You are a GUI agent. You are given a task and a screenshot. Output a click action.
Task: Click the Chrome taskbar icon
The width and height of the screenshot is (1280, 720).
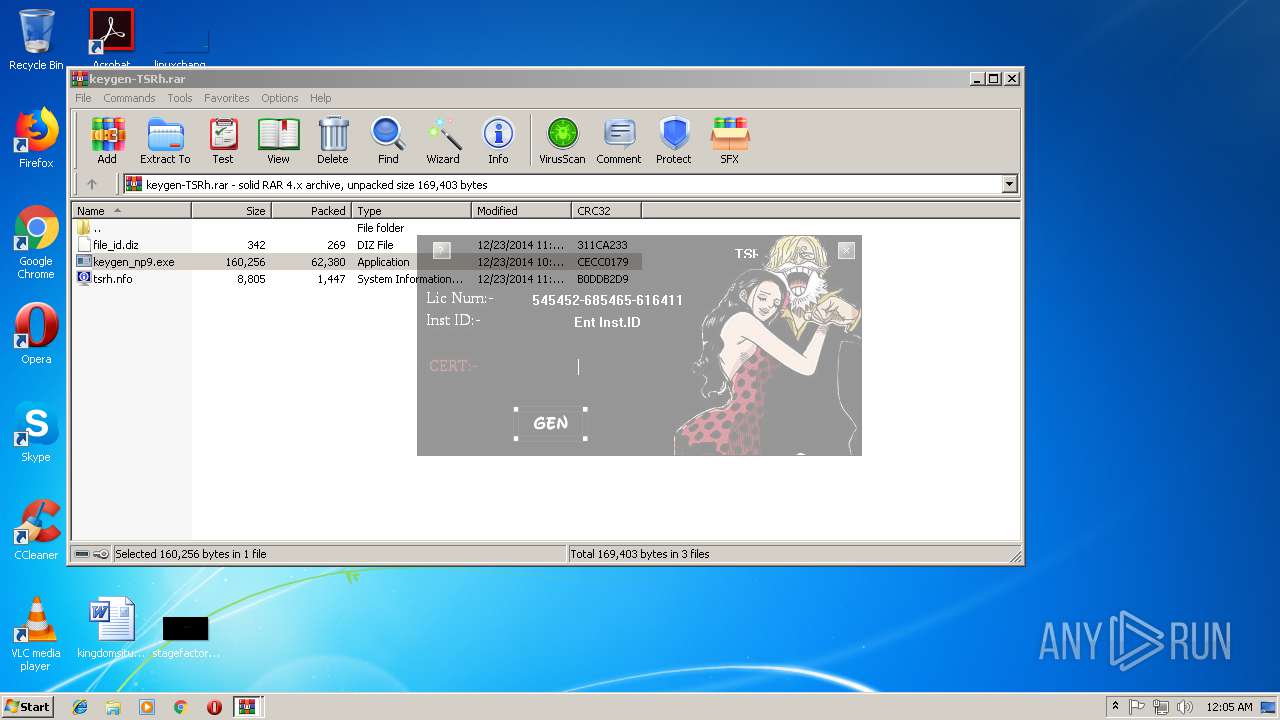click(180, 707)
